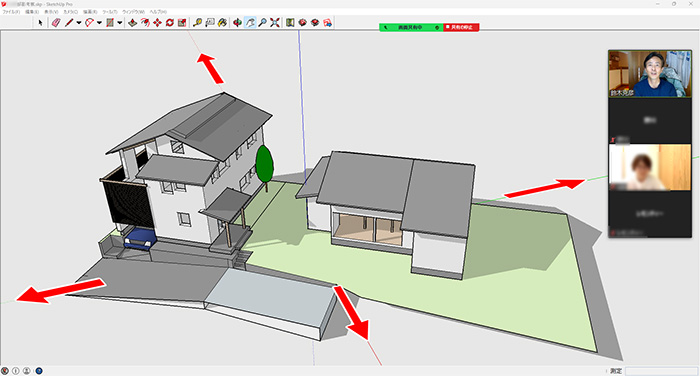Expand the Line tool dropdown arrow
The height and width of the screenshot is (376, 700).
click(79, 22)
